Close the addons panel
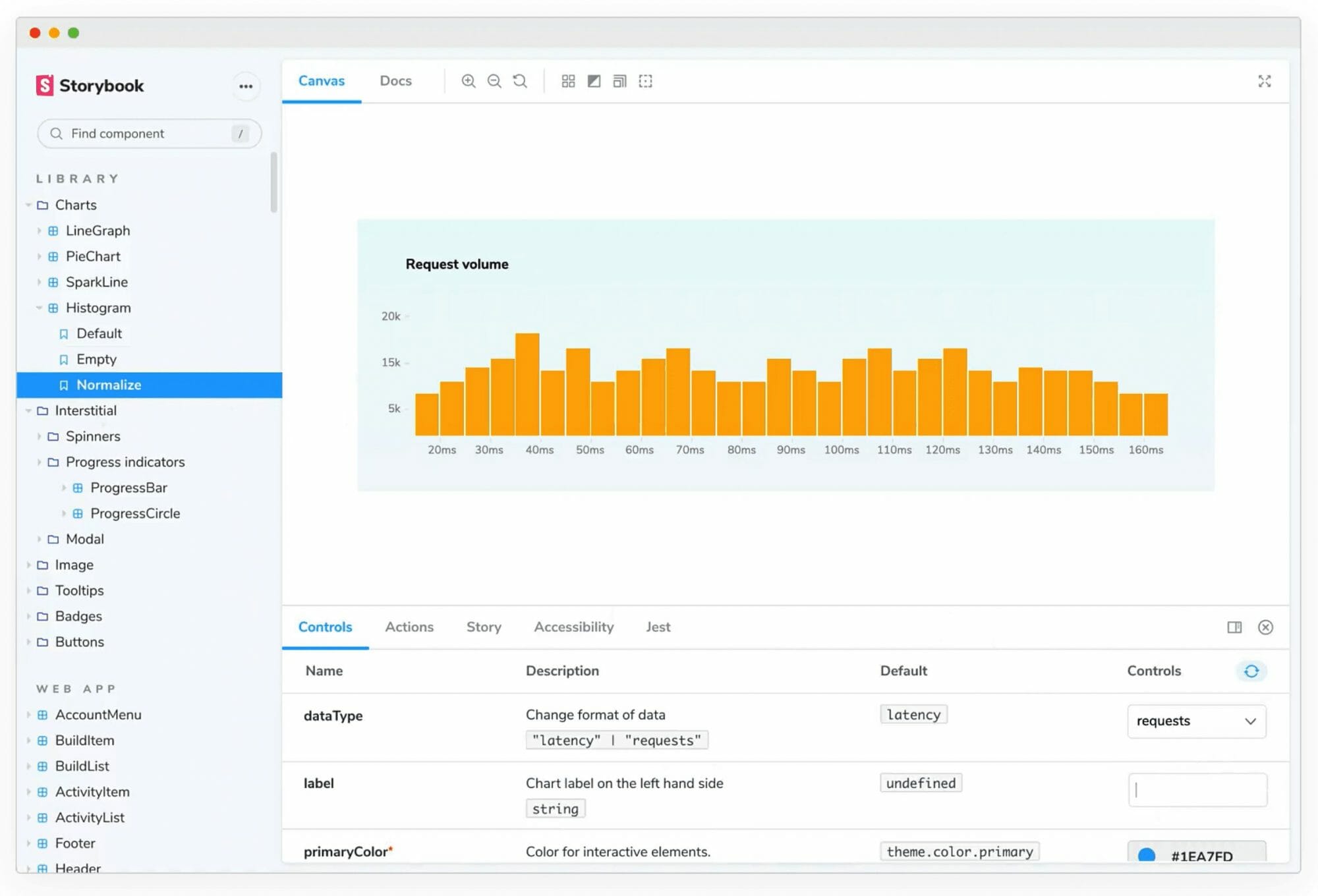This screenshot has height=896, width=1318. (1265, 627)
